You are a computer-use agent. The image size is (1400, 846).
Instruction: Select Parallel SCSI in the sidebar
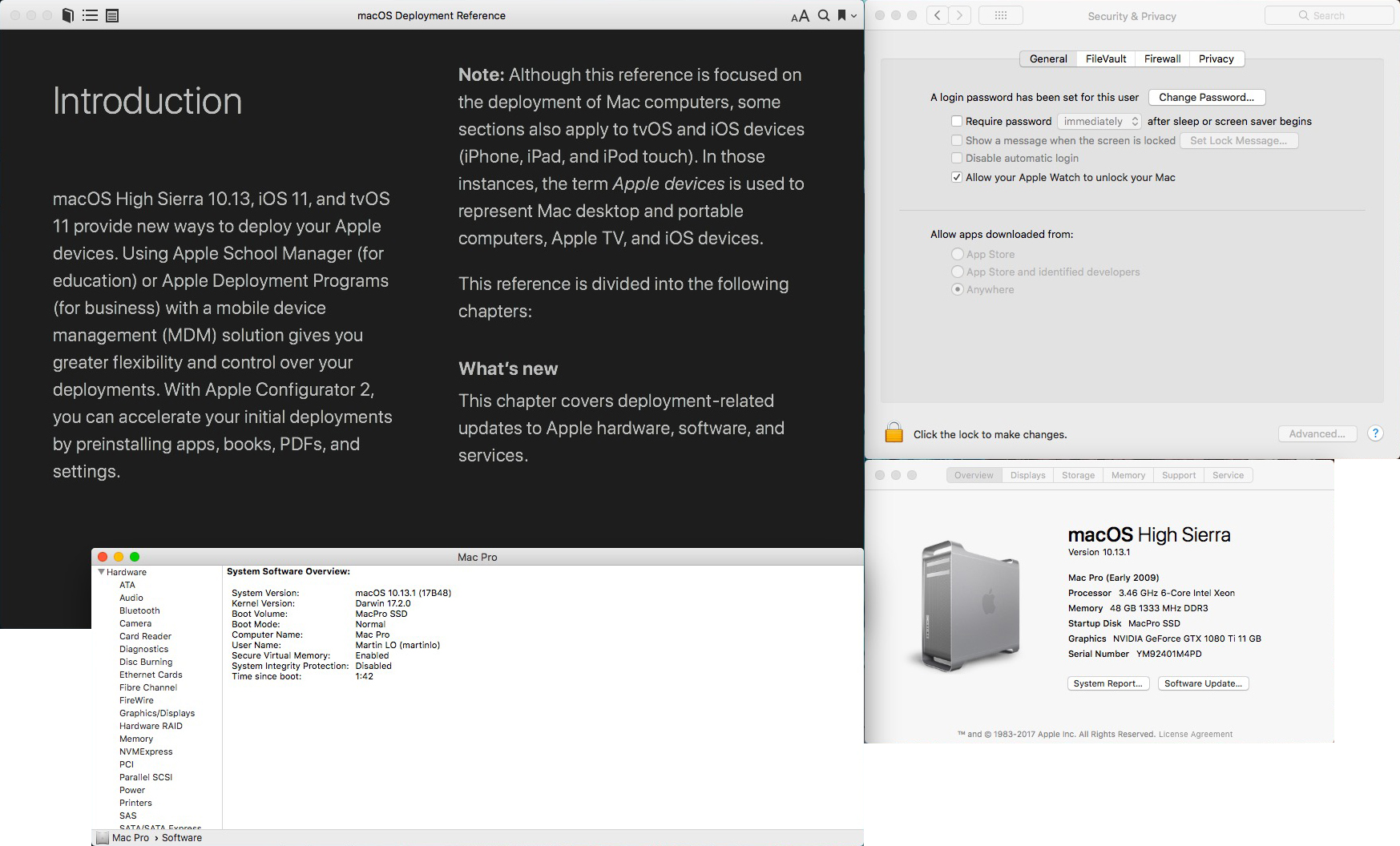146,777
